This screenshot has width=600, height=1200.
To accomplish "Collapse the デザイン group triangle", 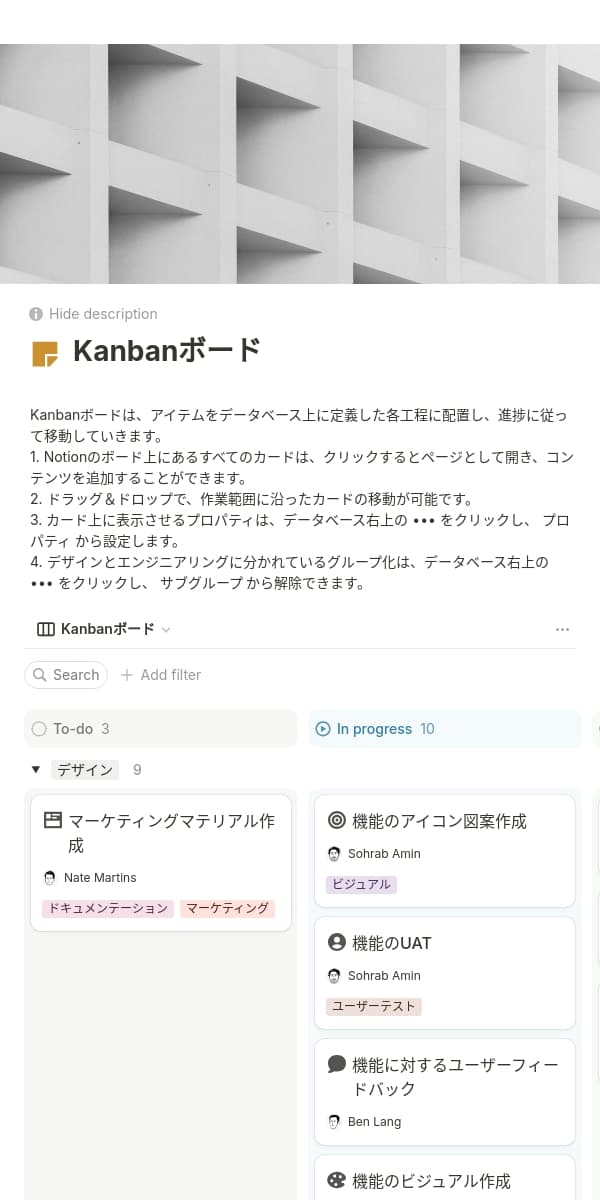I will point(36,770).
